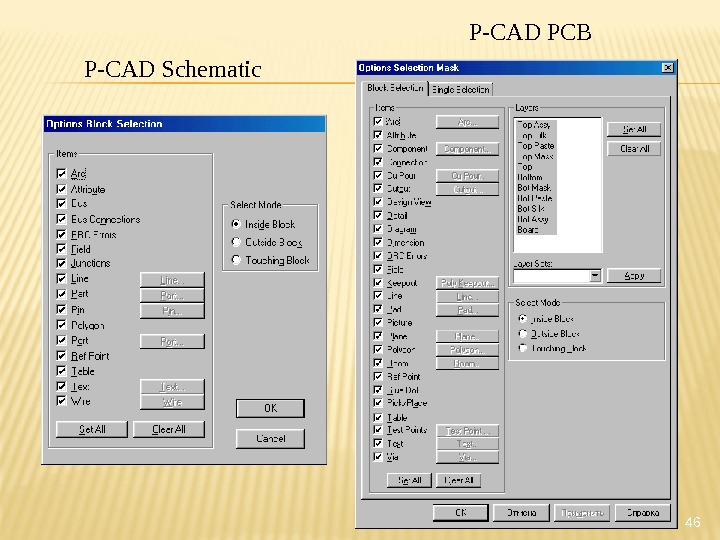The height and width of the screenshot is (540, 720).
Task: Select Outside Block in Schematic dialog
Action: (236, 242)
